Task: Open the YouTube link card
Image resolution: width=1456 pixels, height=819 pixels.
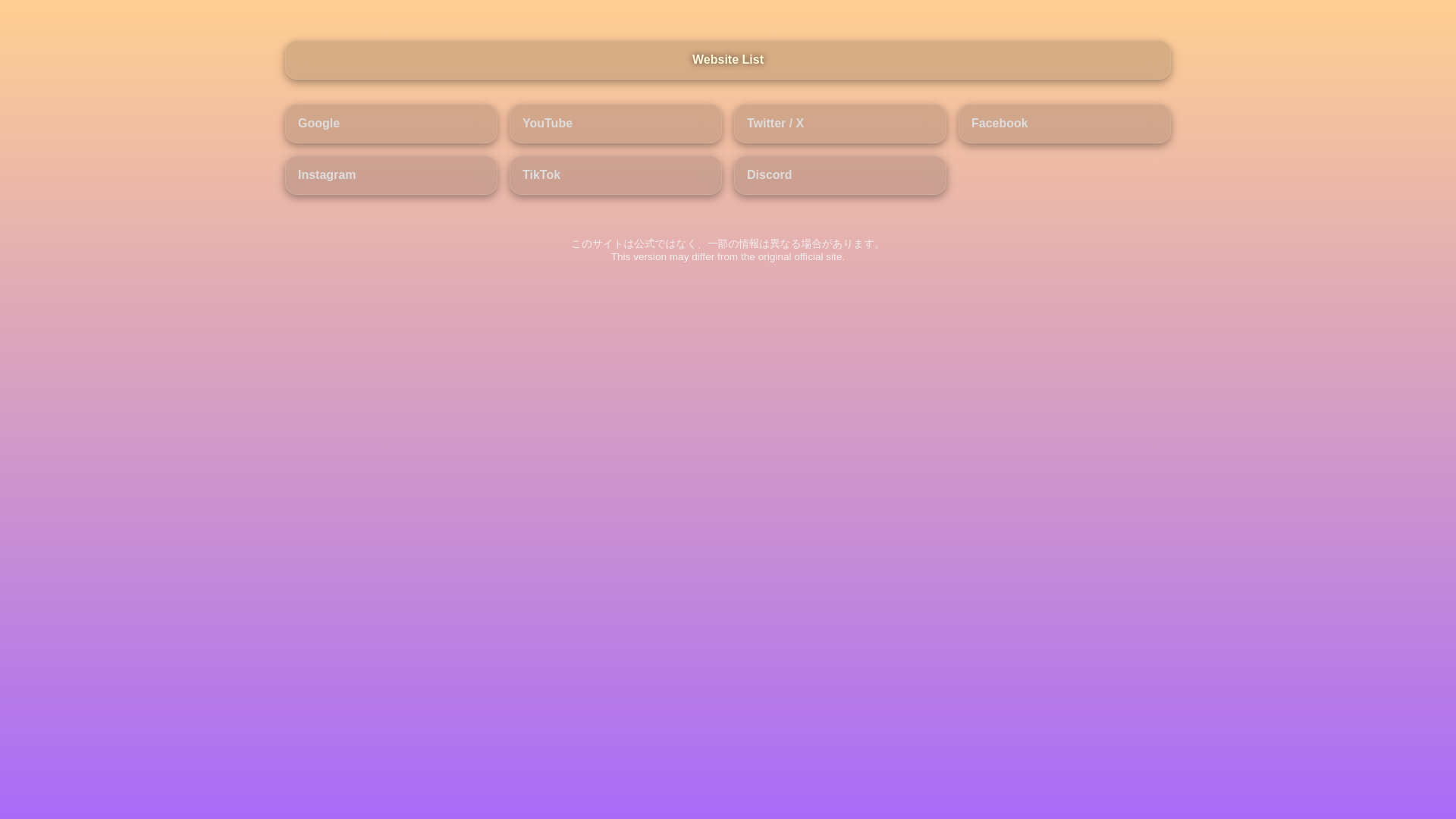Action: tap(616, 124)
